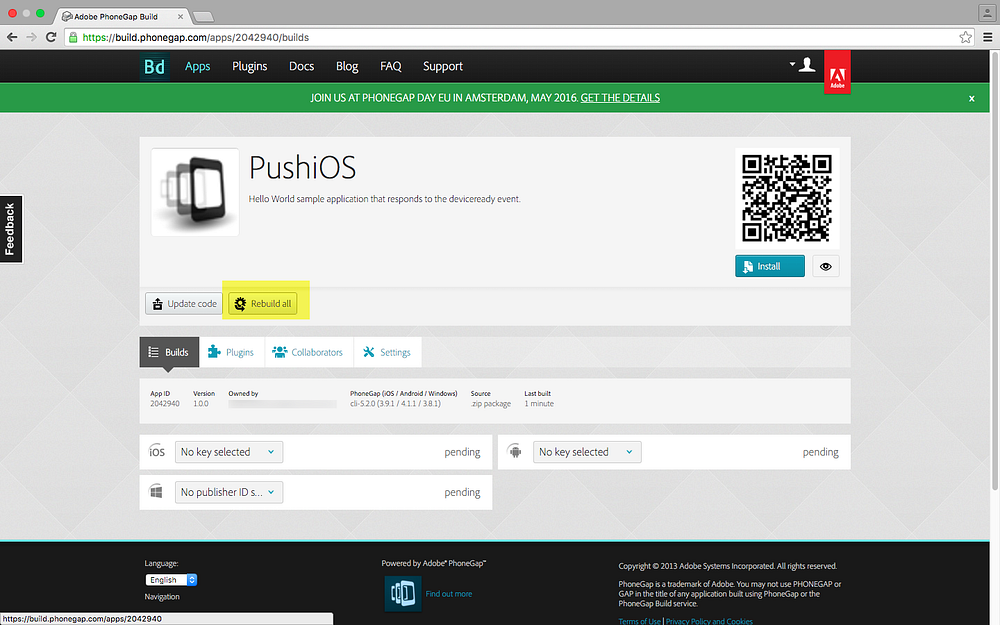
Task: Open the user account profile icon
Action: (x=807, y=64)
